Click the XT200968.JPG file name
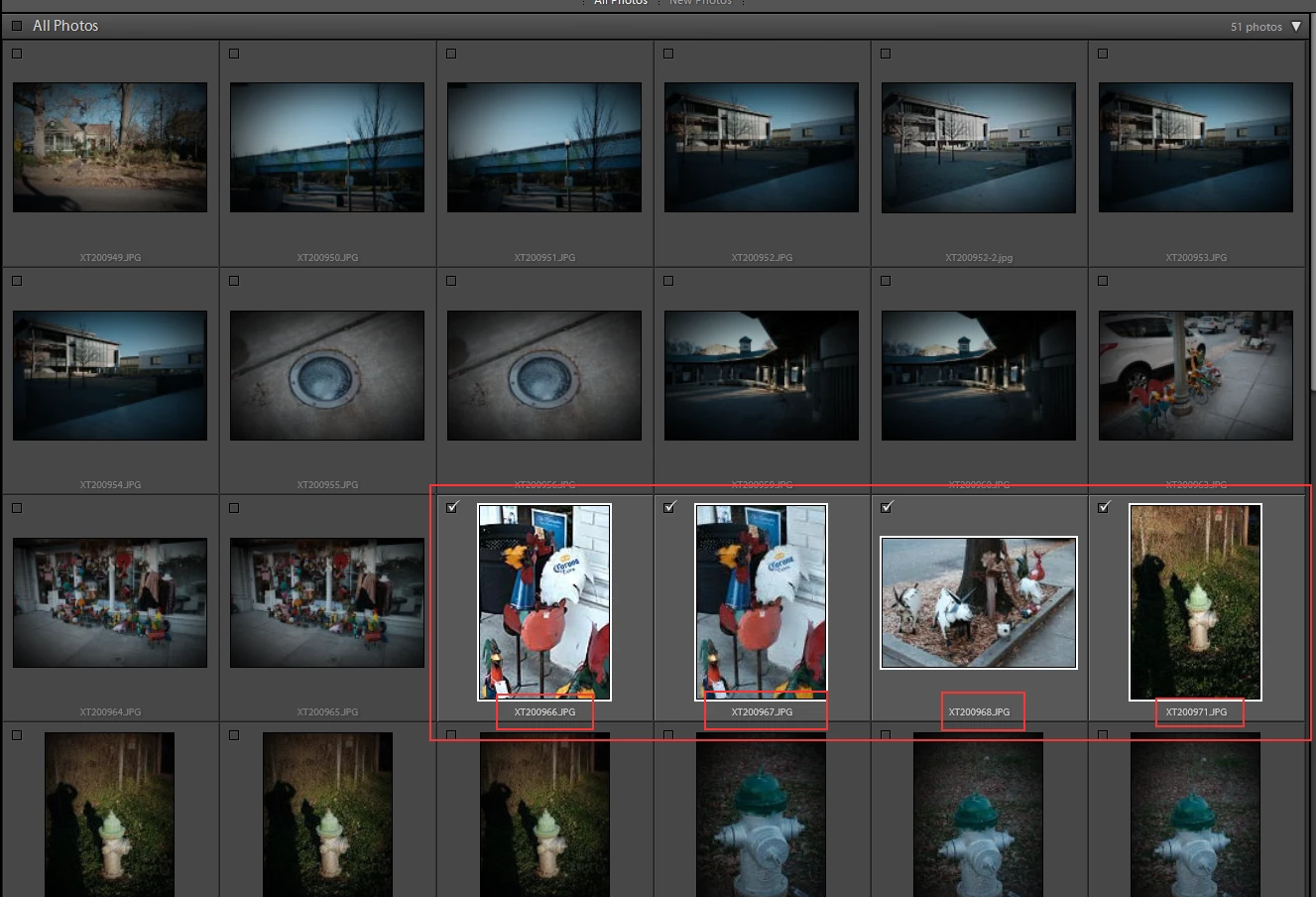 979,712
